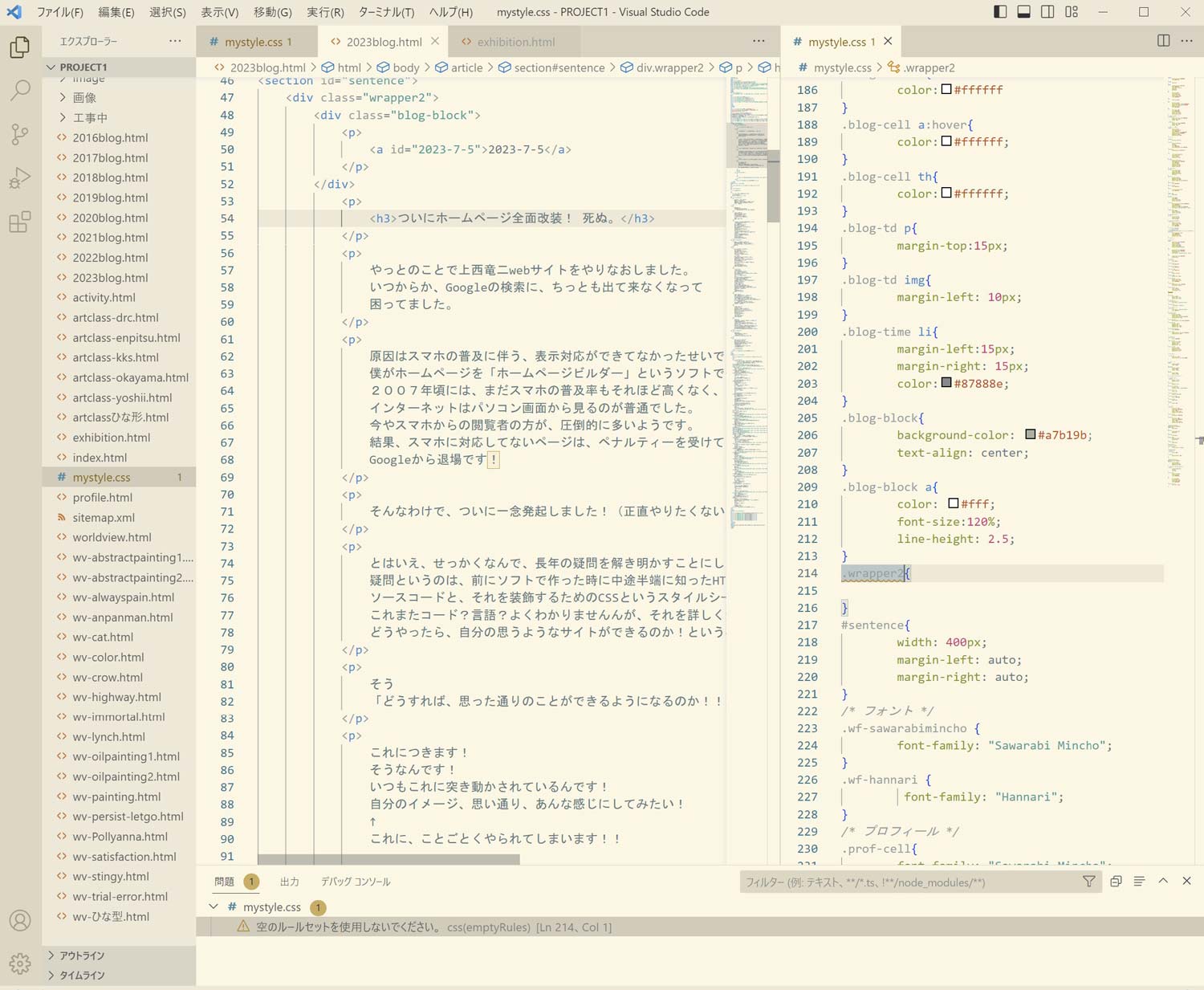Toggle the secondary sidebar layout button
The image size is (1204, 990).
click(1047, 12)
